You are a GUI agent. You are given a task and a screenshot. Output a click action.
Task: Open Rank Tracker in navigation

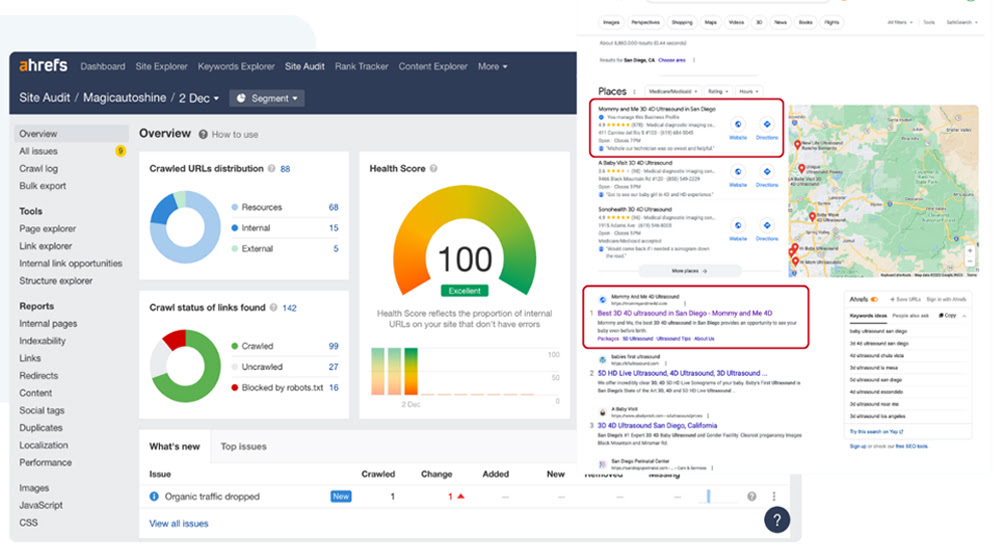coord(362,66)
